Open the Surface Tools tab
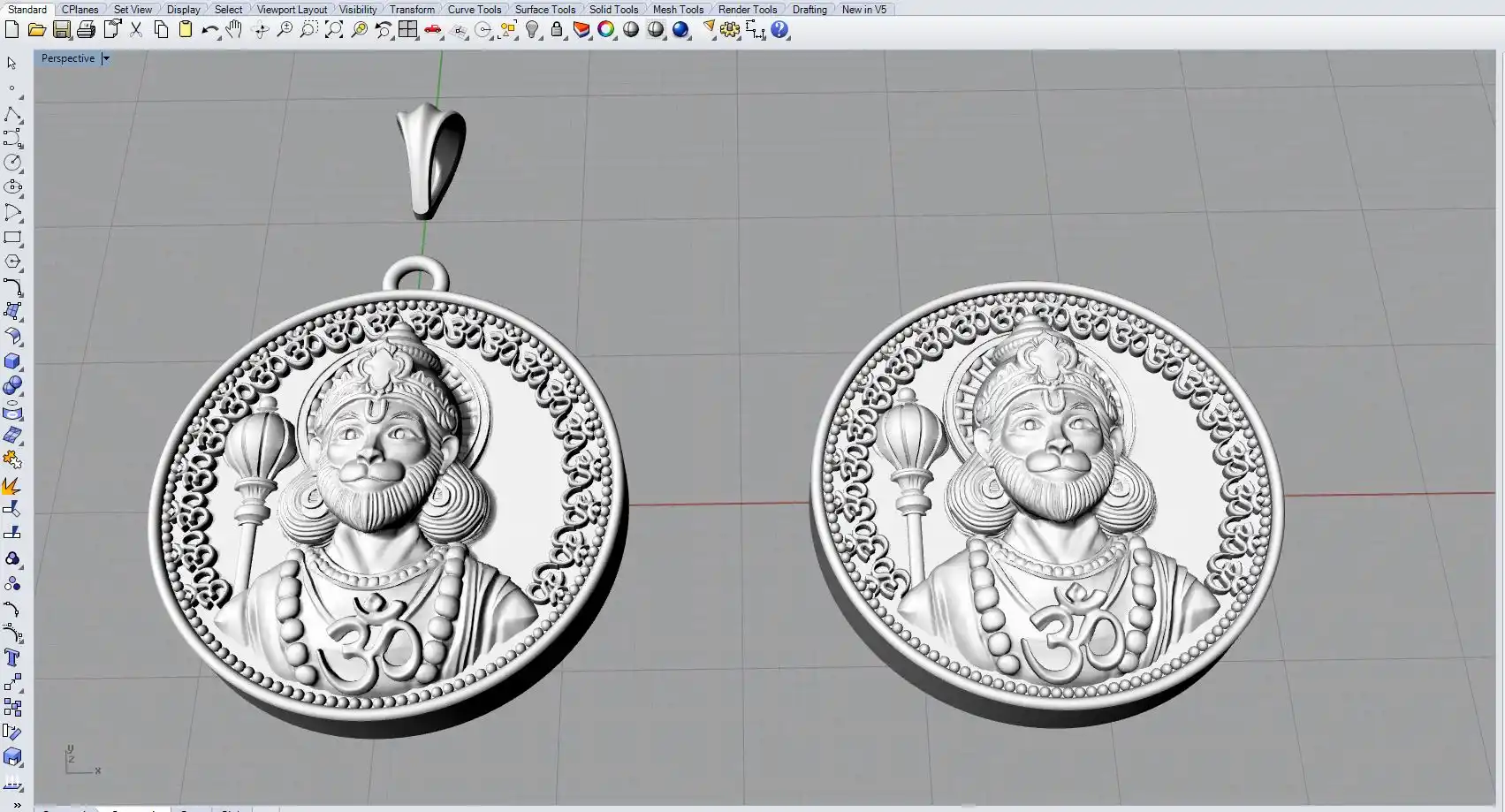This screenshot has width=1505, height=812. tap(544, 9)
